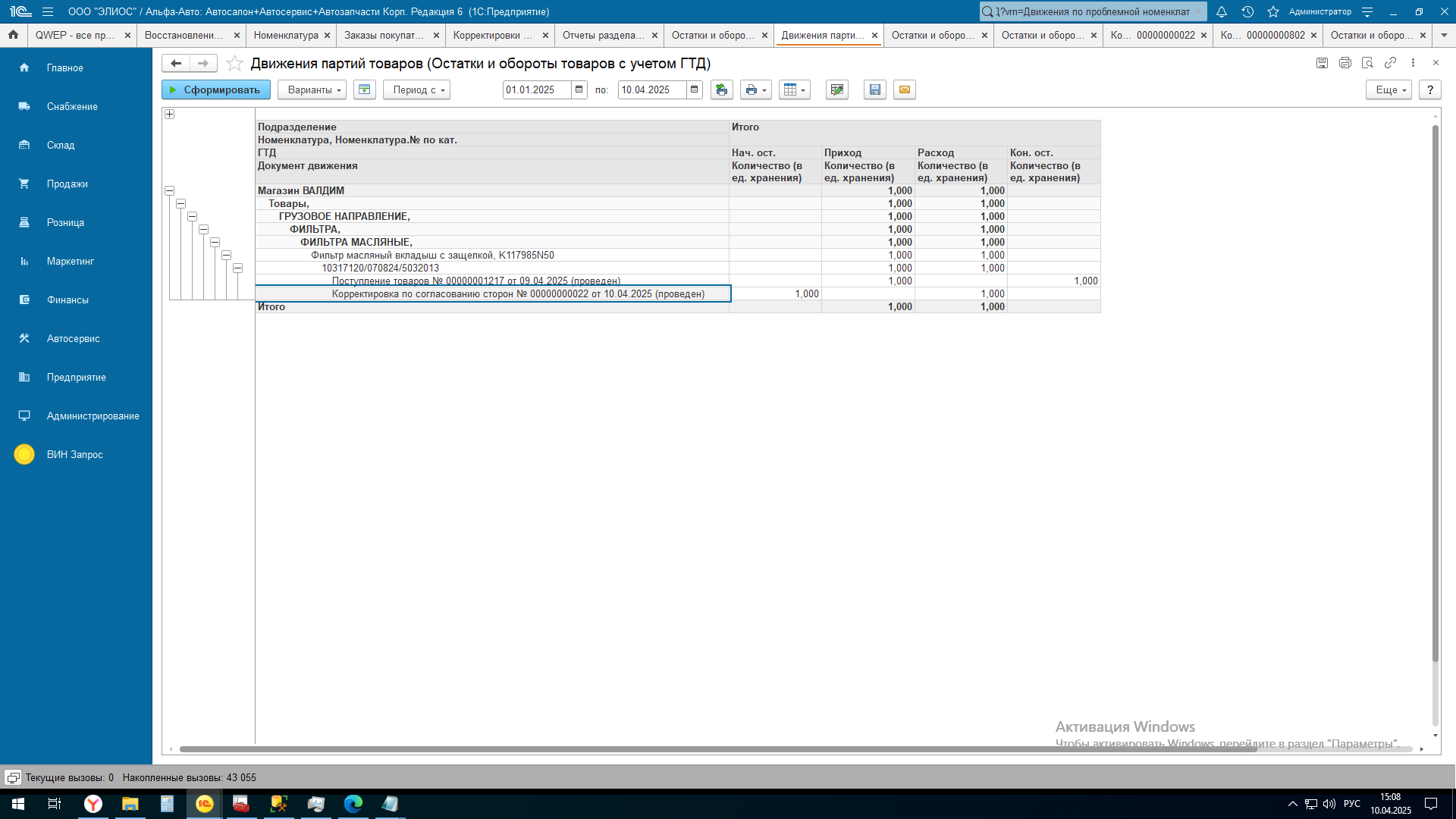This screenshot has width=1456, height=819.
Task: Open the Продажи section
Action: [x=76, y=184]
